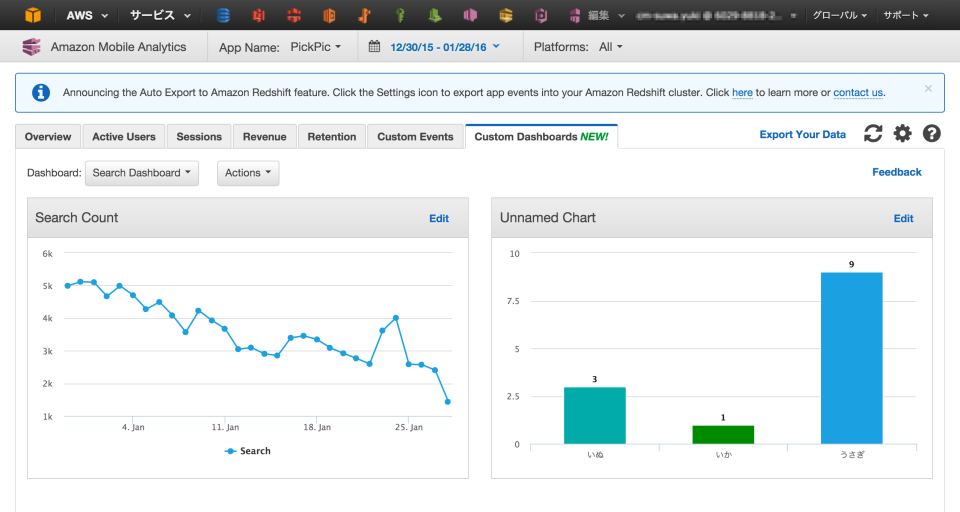Open the pink service icon beside 編集
Image resolution: width=960 pixels, height=512 pixels.
pyautogui.click(x=574, y=15)
